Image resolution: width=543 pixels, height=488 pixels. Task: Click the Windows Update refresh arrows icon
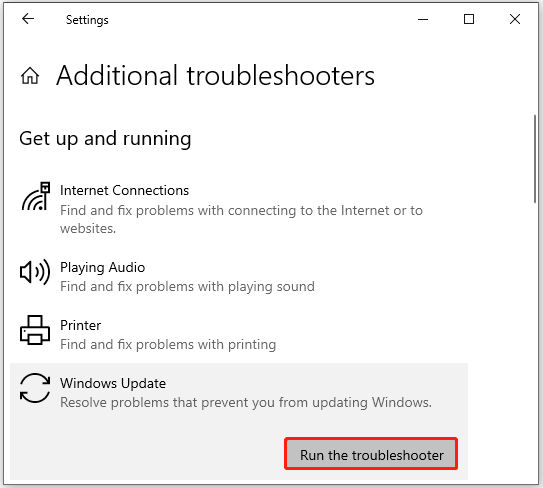tap(35, 388)
